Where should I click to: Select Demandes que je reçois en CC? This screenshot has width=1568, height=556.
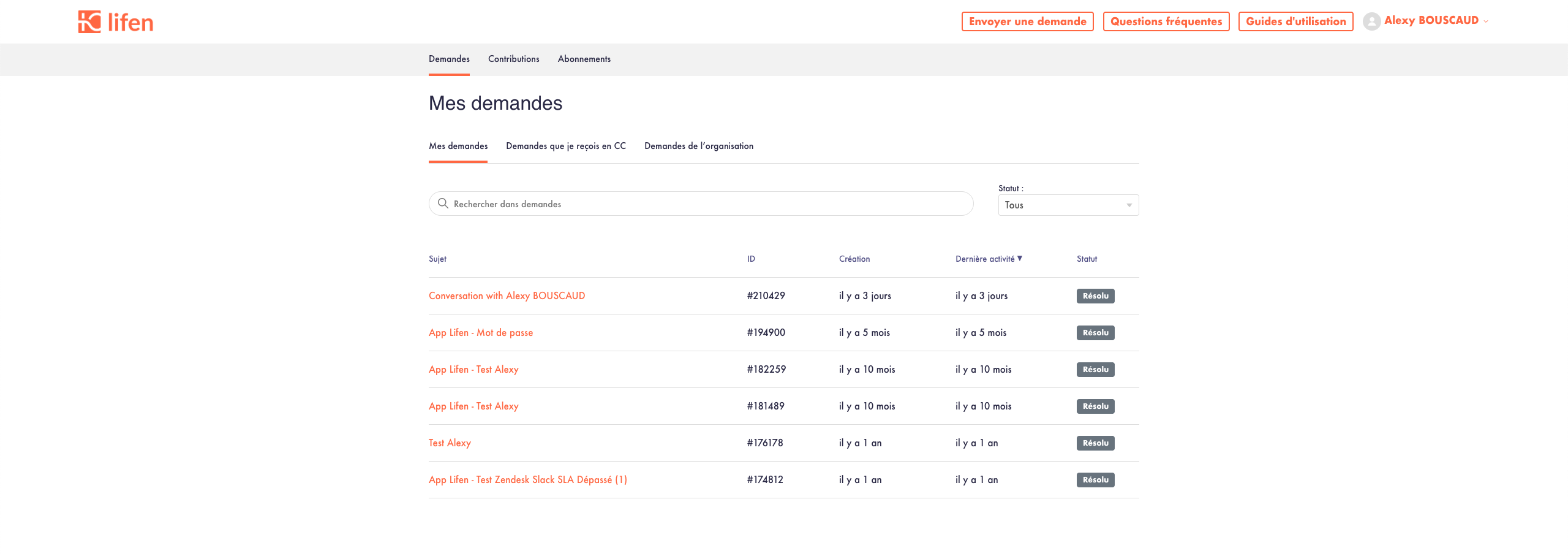click(x=565, y=146)
